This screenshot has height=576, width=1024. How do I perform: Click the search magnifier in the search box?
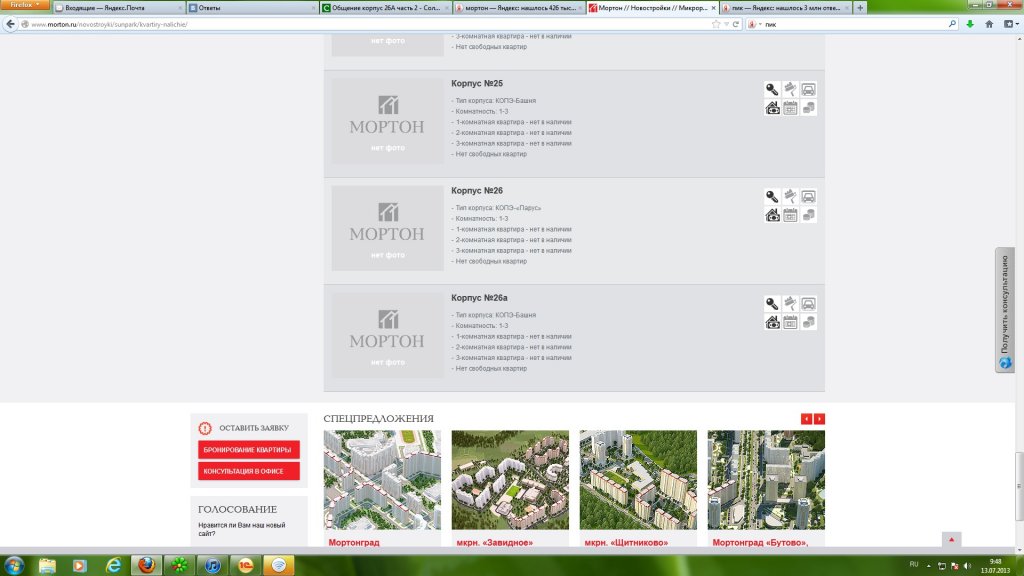[x=952, y=24]
